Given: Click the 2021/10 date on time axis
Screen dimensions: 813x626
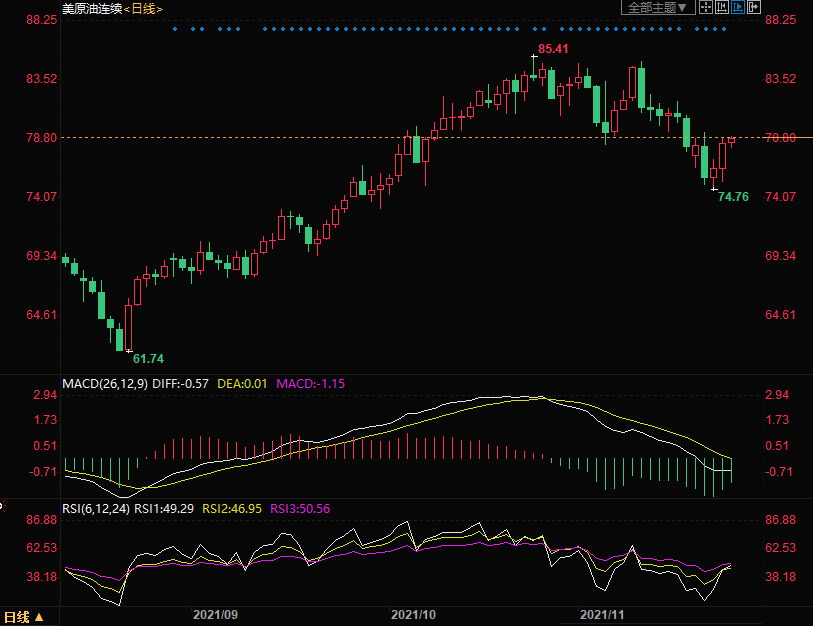Looking at the screenshot, I should [x=413, y=614].
